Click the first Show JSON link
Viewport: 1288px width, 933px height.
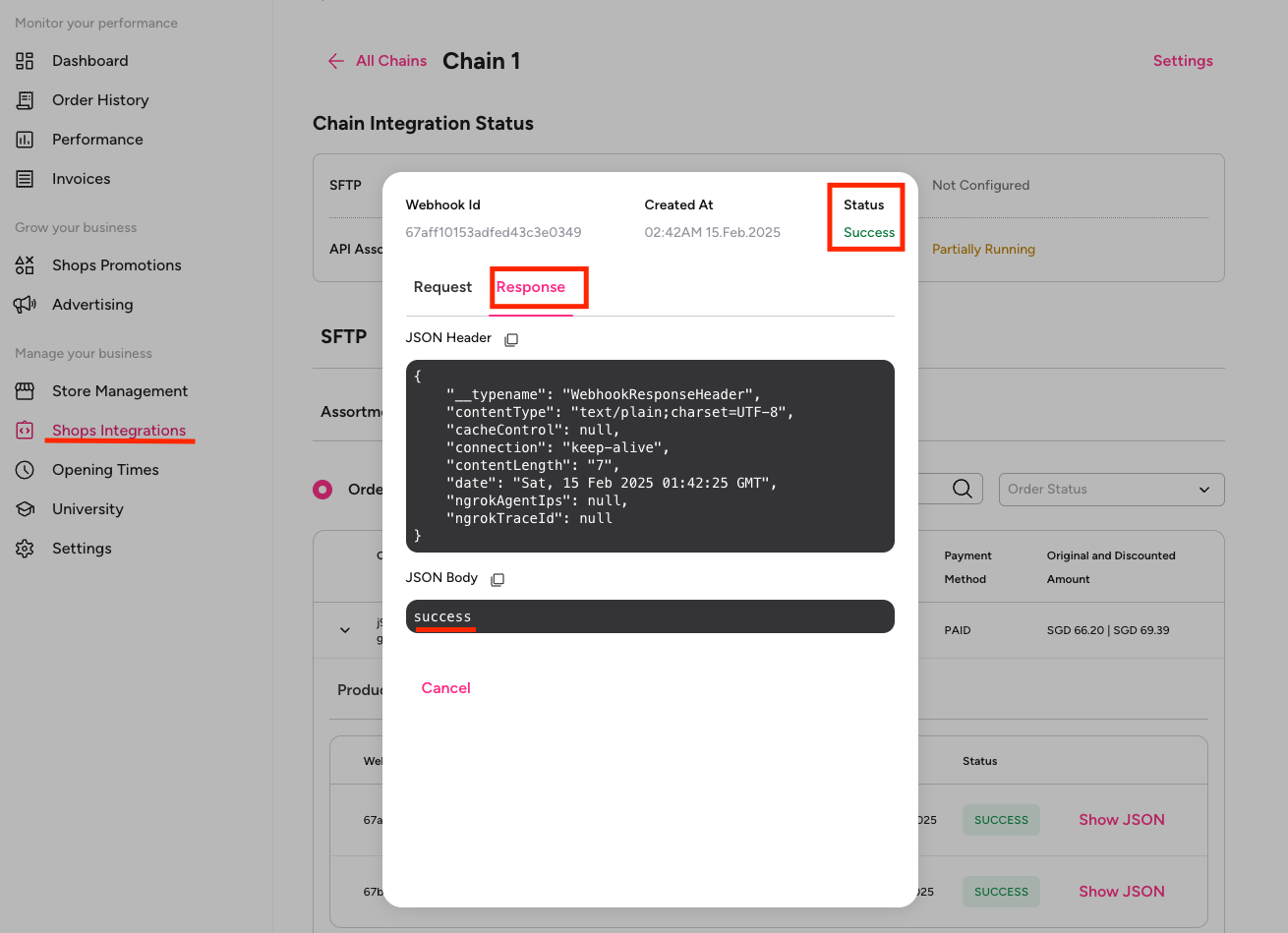point(1121,820)
